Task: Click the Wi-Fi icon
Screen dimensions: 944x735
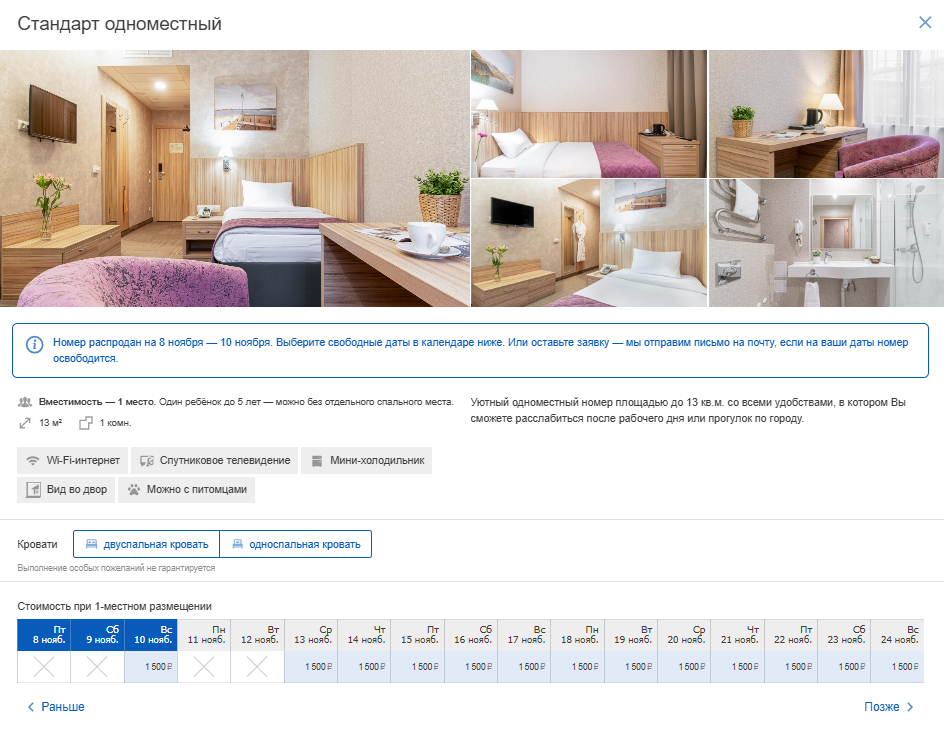Action: pyautogui.click(x=33, y=461)
